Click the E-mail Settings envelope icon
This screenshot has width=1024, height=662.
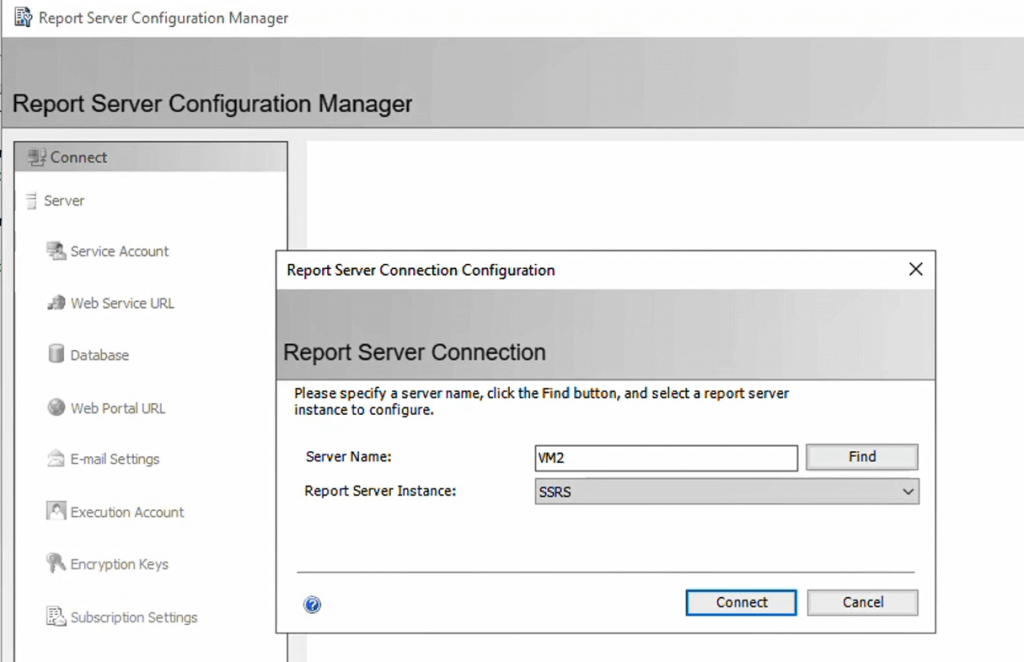(56, 459)
